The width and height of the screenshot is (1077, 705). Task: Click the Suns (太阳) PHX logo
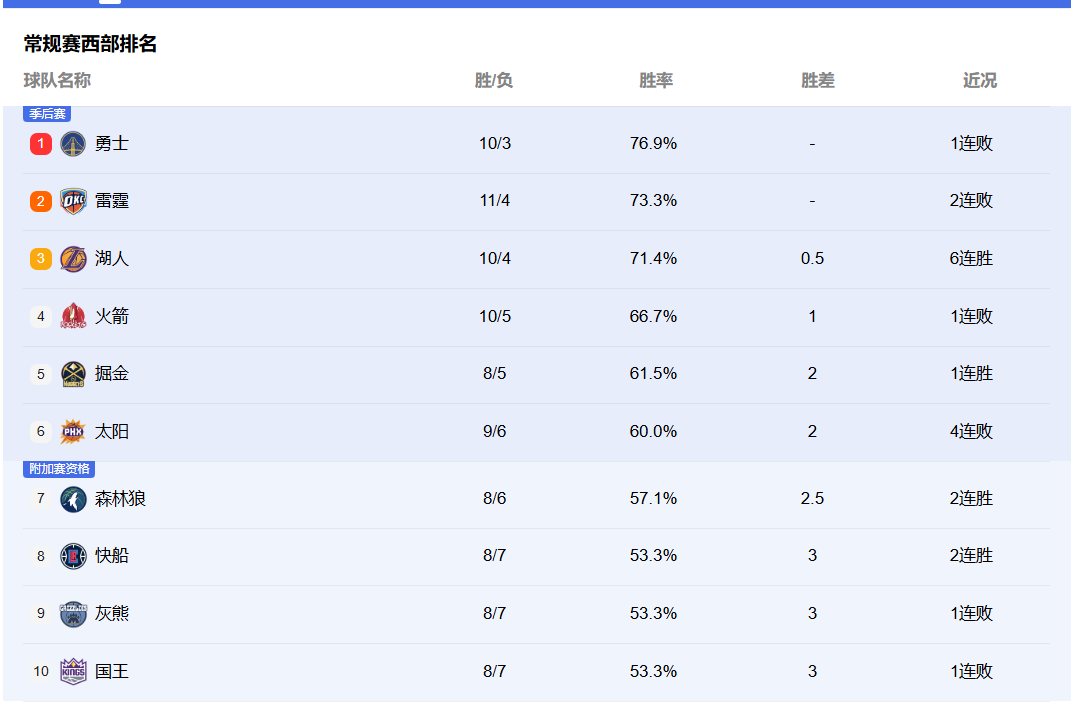[73, 432]
